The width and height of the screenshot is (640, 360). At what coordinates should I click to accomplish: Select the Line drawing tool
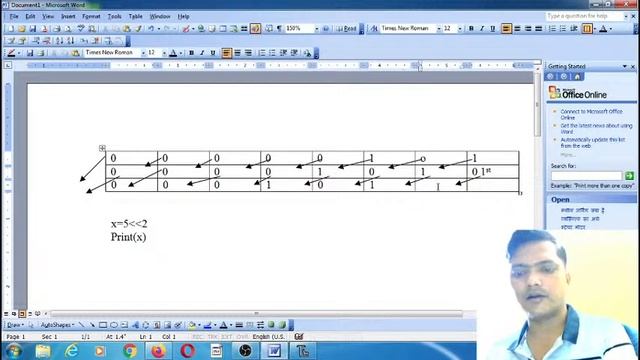point(81,325)
